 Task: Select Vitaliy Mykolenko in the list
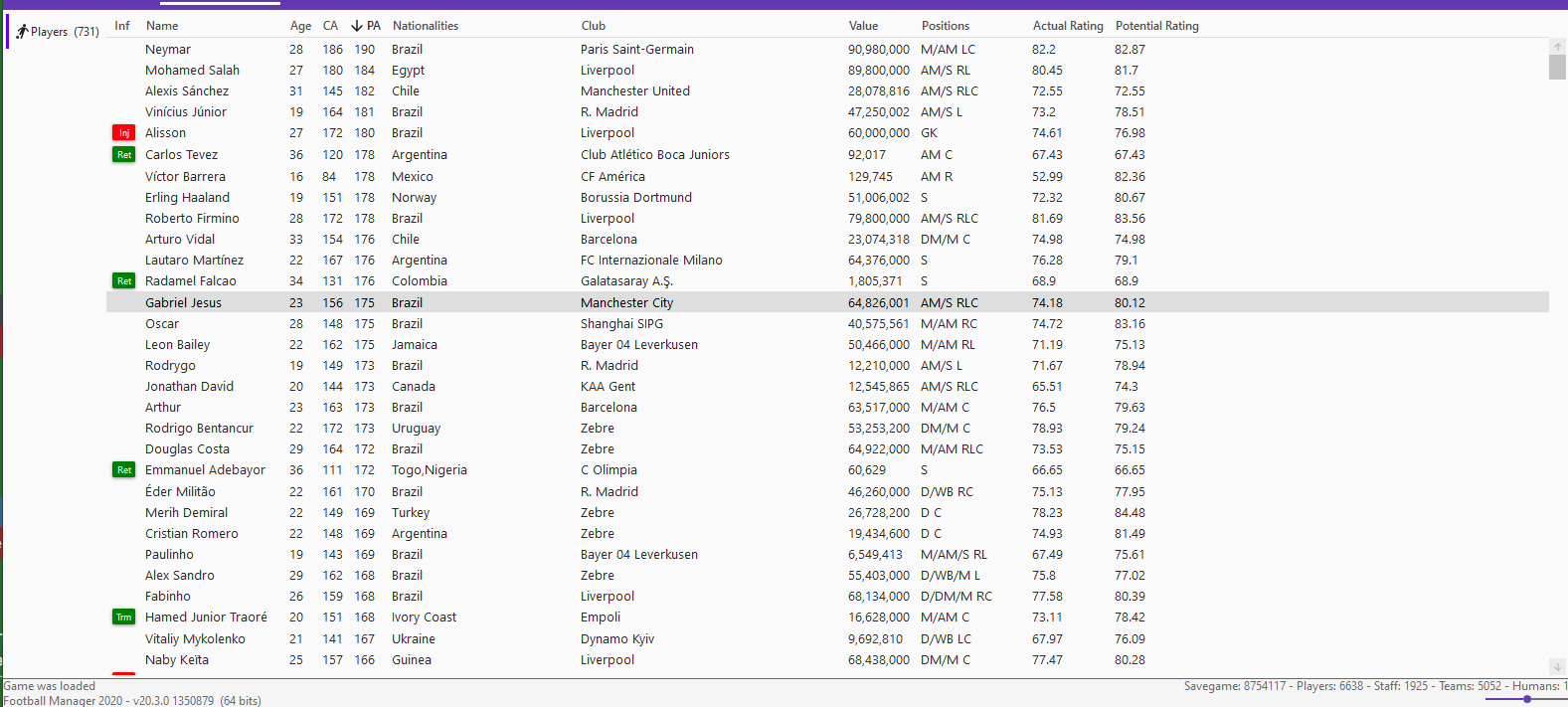195,639
